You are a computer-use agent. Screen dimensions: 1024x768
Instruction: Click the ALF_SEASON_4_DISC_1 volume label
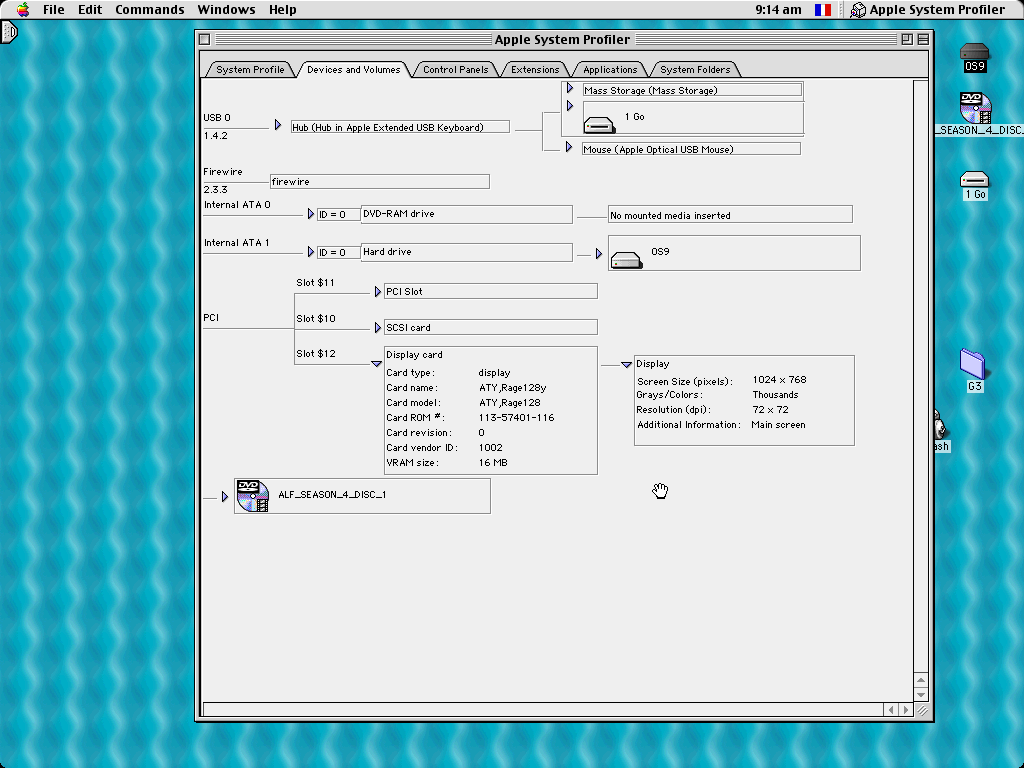pyautogui.click(x=332, y=494)
